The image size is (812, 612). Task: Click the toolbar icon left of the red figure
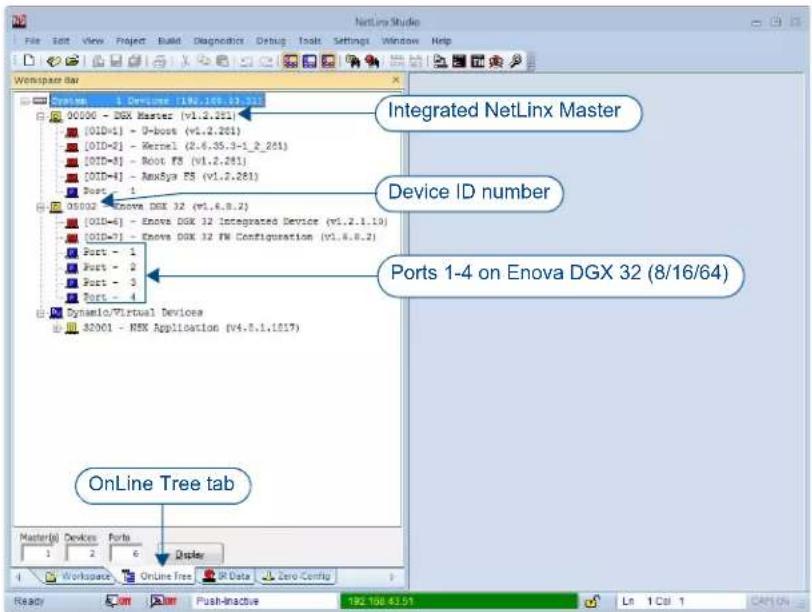(x=477, y=62)
